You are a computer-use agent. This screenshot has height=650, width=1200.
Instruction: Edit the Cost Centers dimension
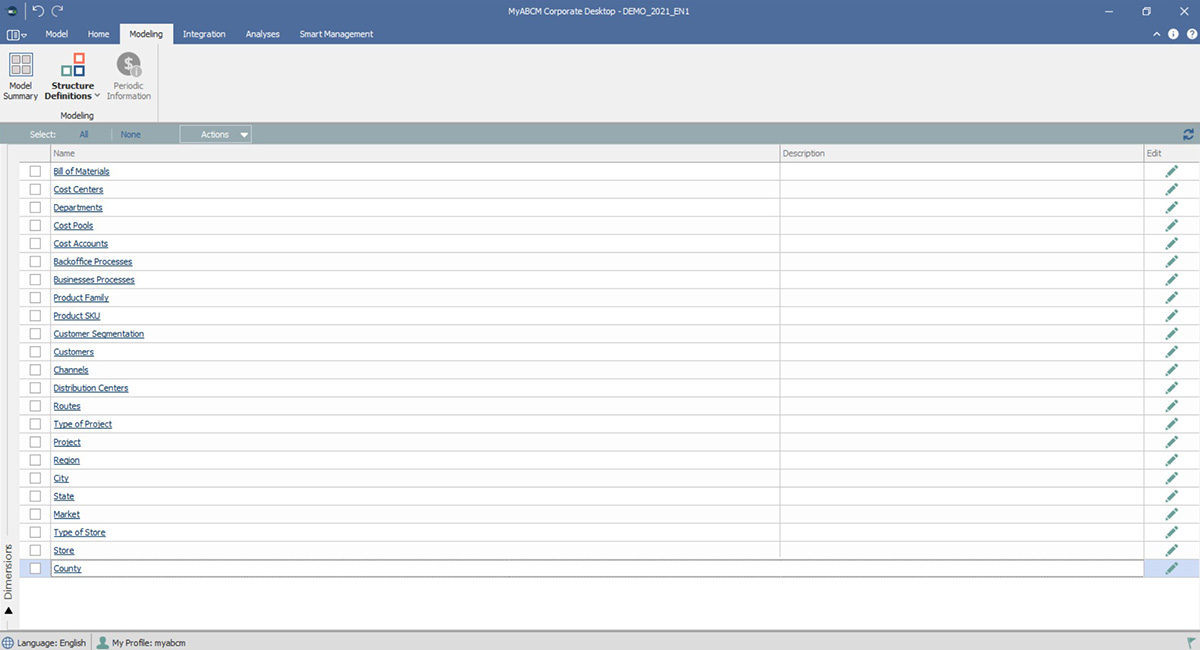pyautogui.click(x=1171, y=189)
